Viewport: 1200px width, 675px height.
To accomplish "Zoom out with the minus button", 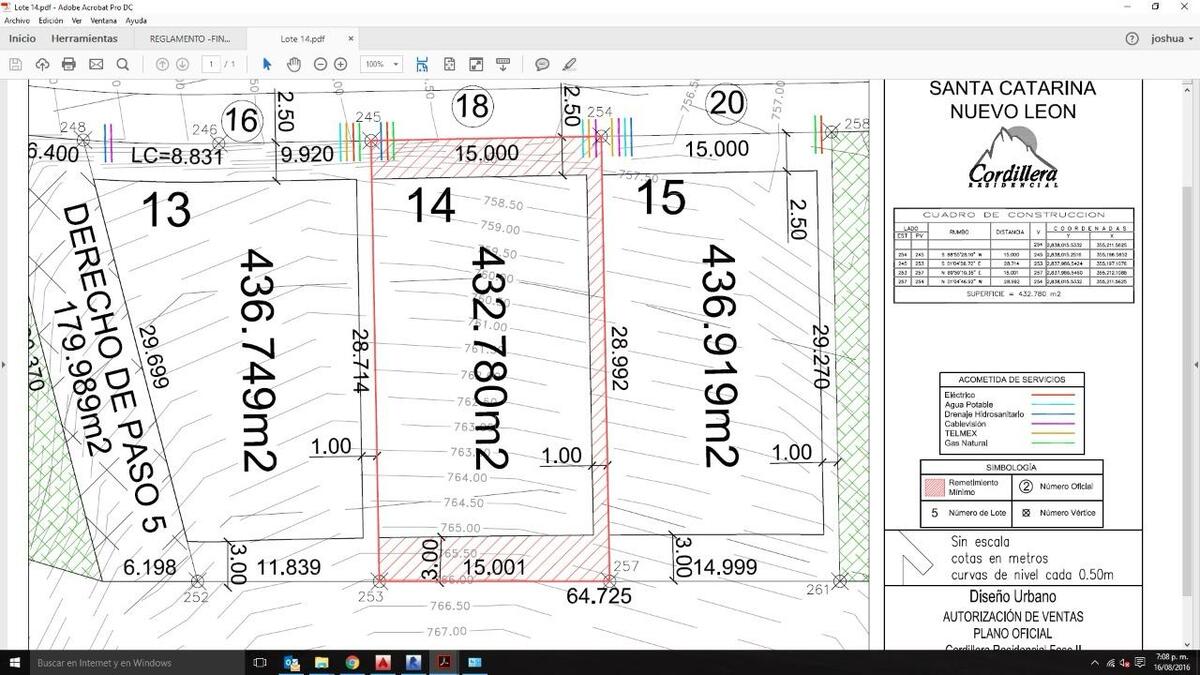I will (x=320, y=64).
